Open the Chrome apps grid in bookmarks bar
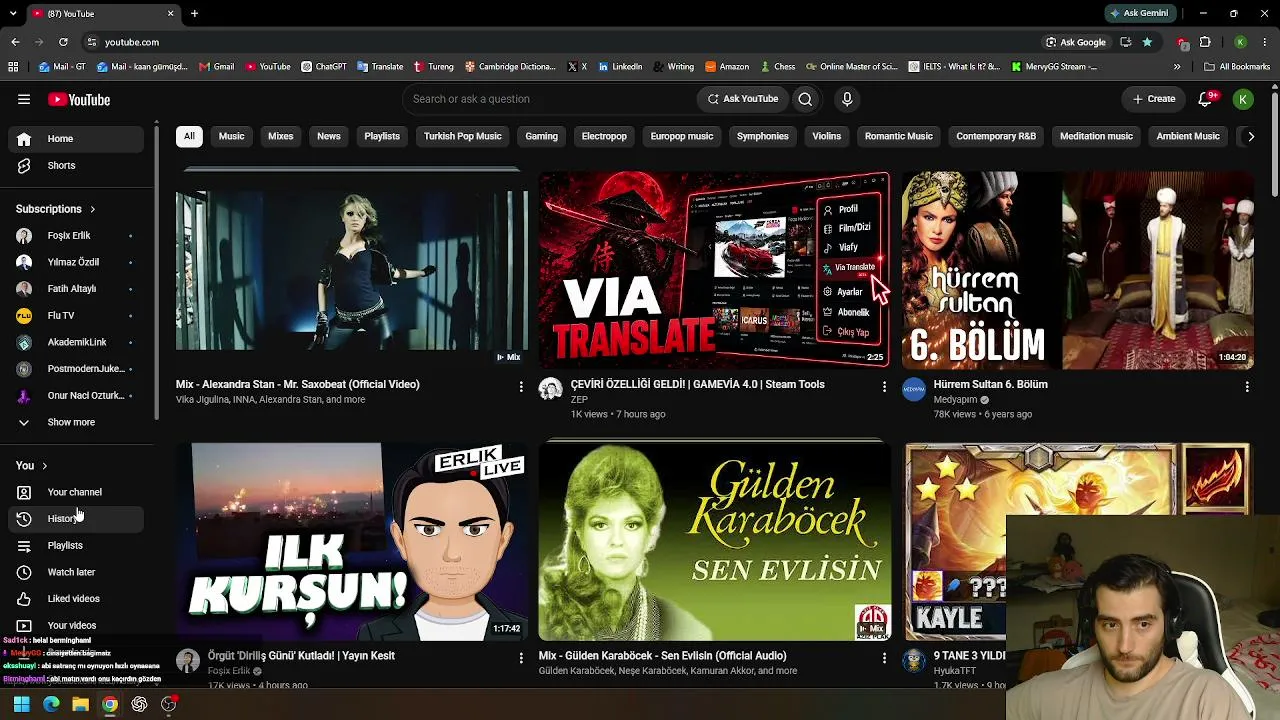This screenshot has width=1280, height=720. 13,67
